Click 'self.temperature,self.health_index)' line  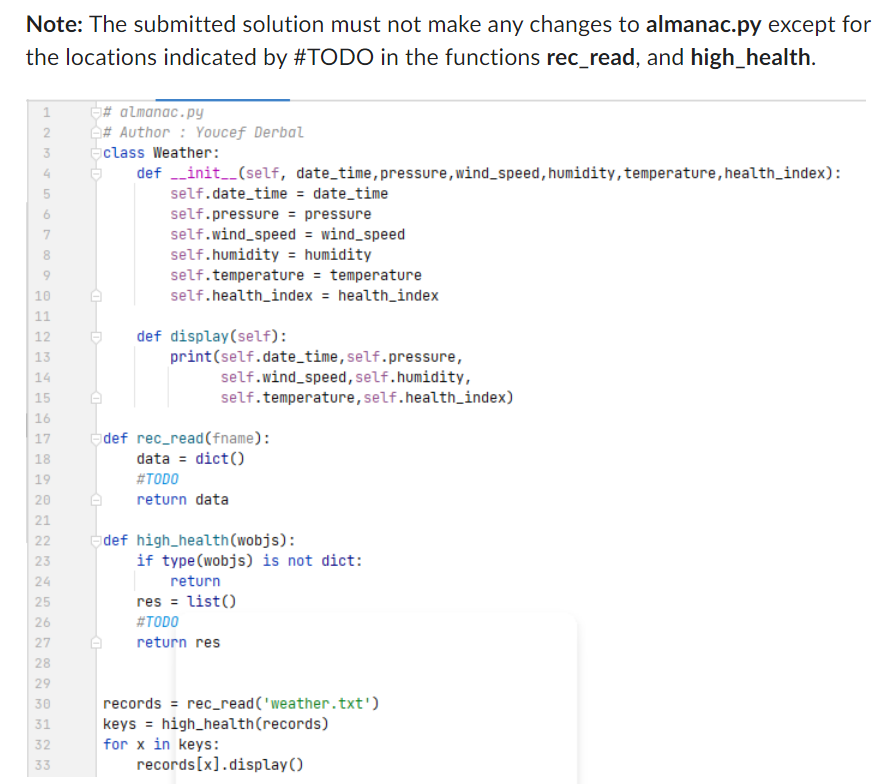[x=367, y=398]
